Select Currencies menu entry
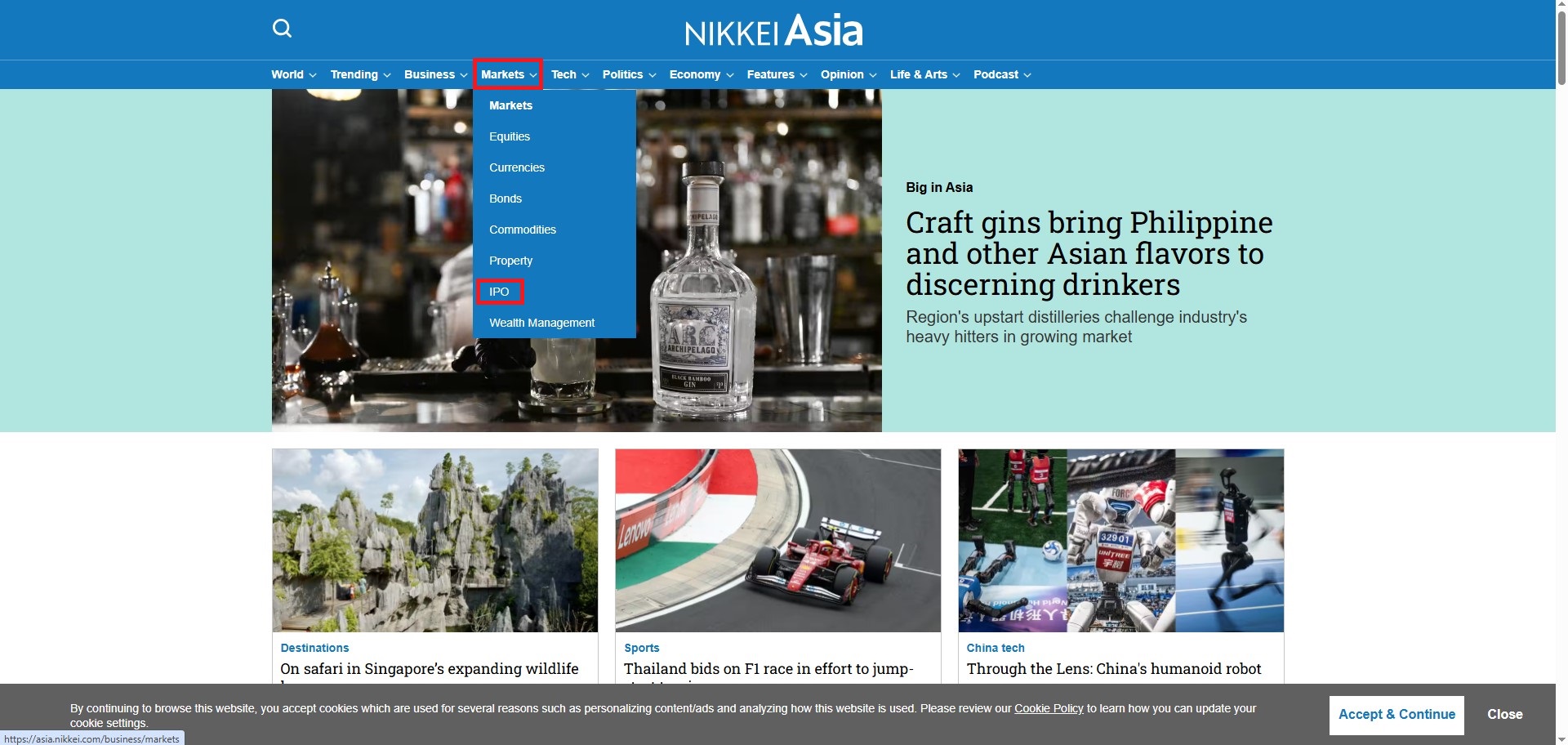The image size is (1568, 745). click(x=517, y=167)
